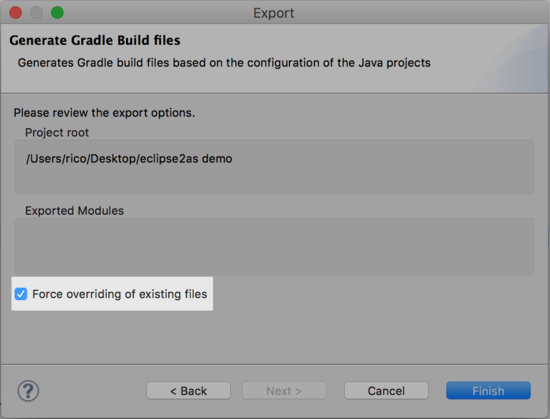550x419 pixels.
Task: Select the /Users/rico/Desktop/eclipse2as demo path text
Action: (x=129, y=158)
